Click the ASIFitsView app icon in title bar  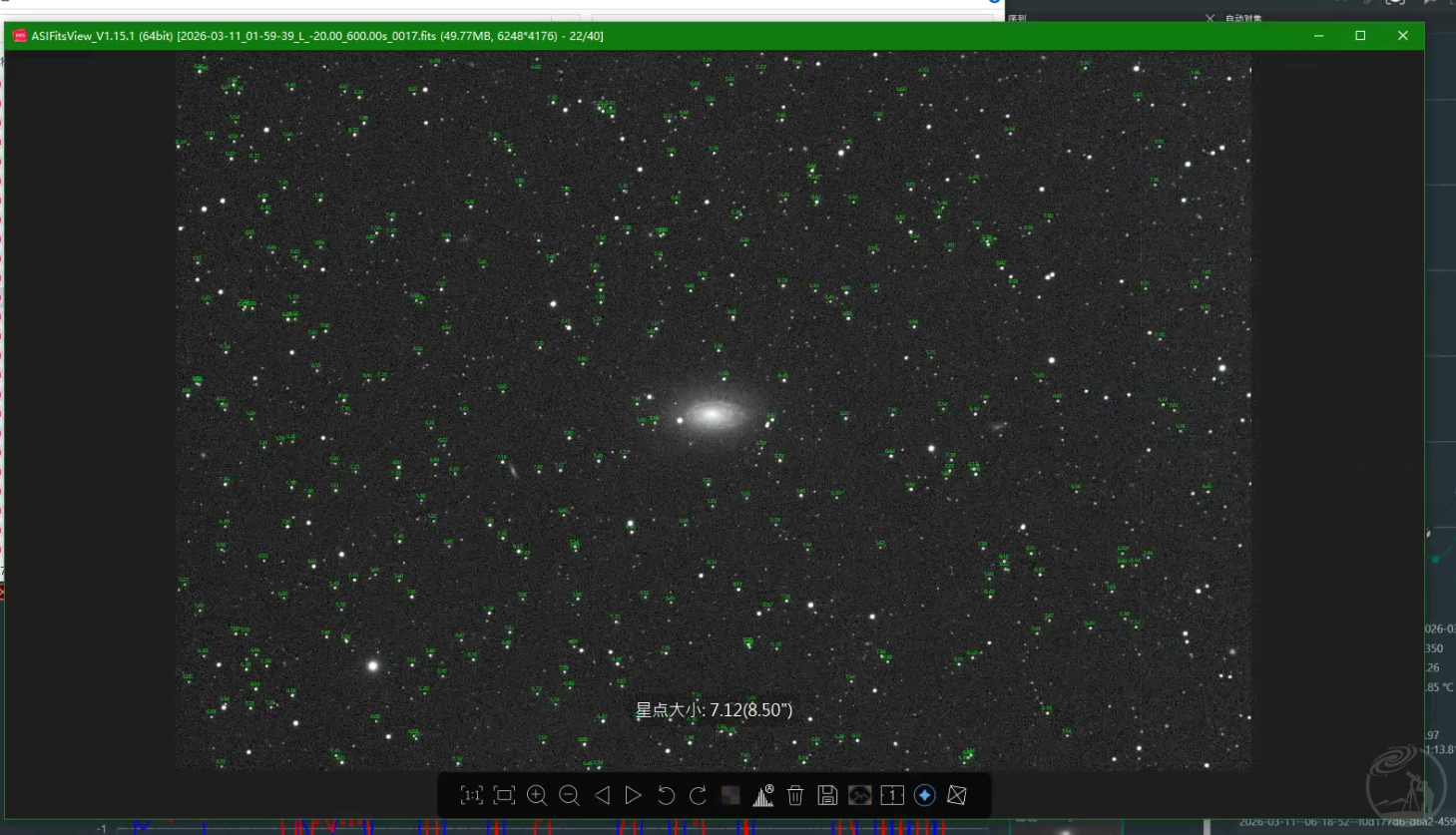[x=19, y=36]
